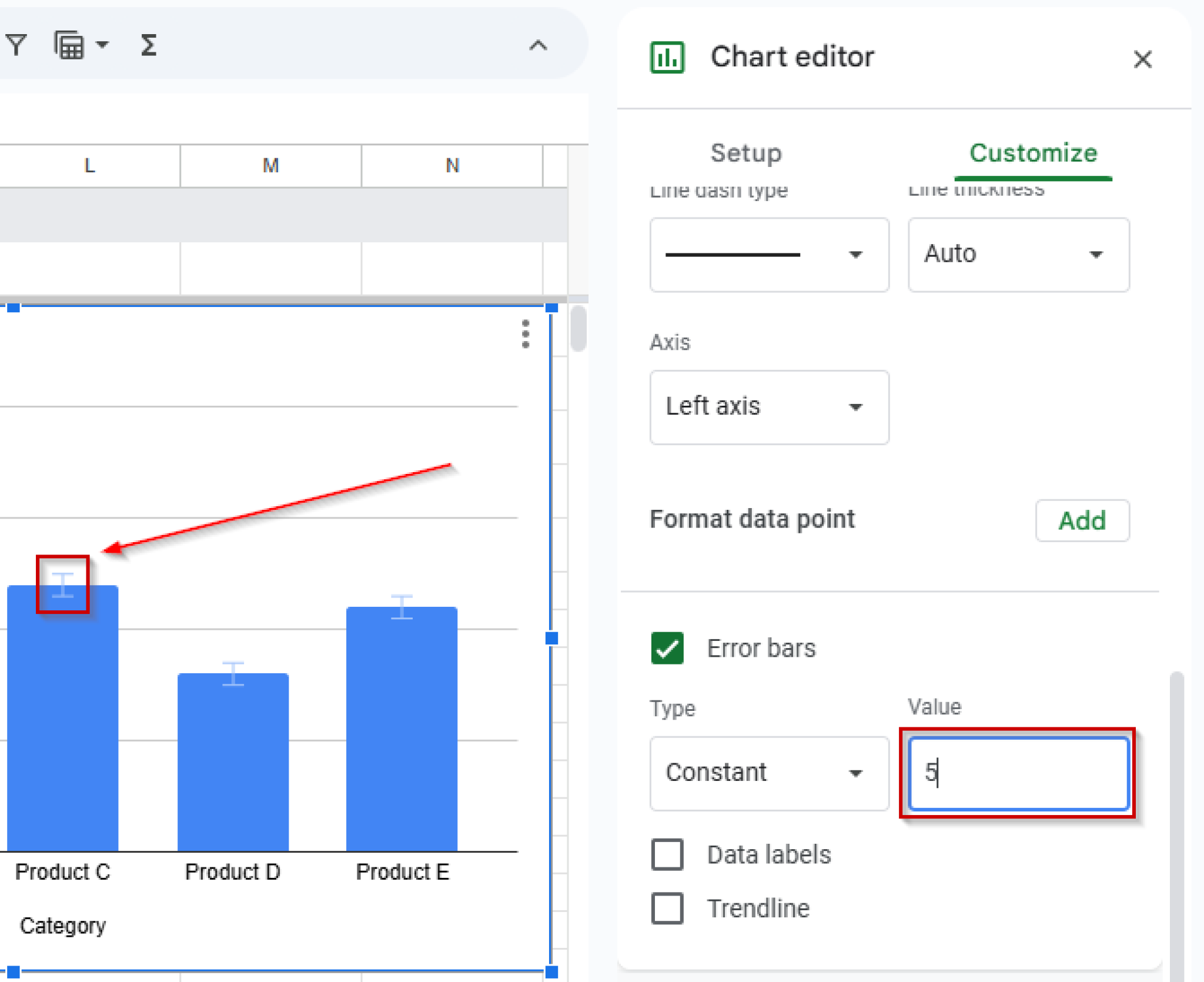The height and width of the screenshot is (982, 1204).
Task: Collapse the toolbar using the chevron icon
Action: coord(538,45)
